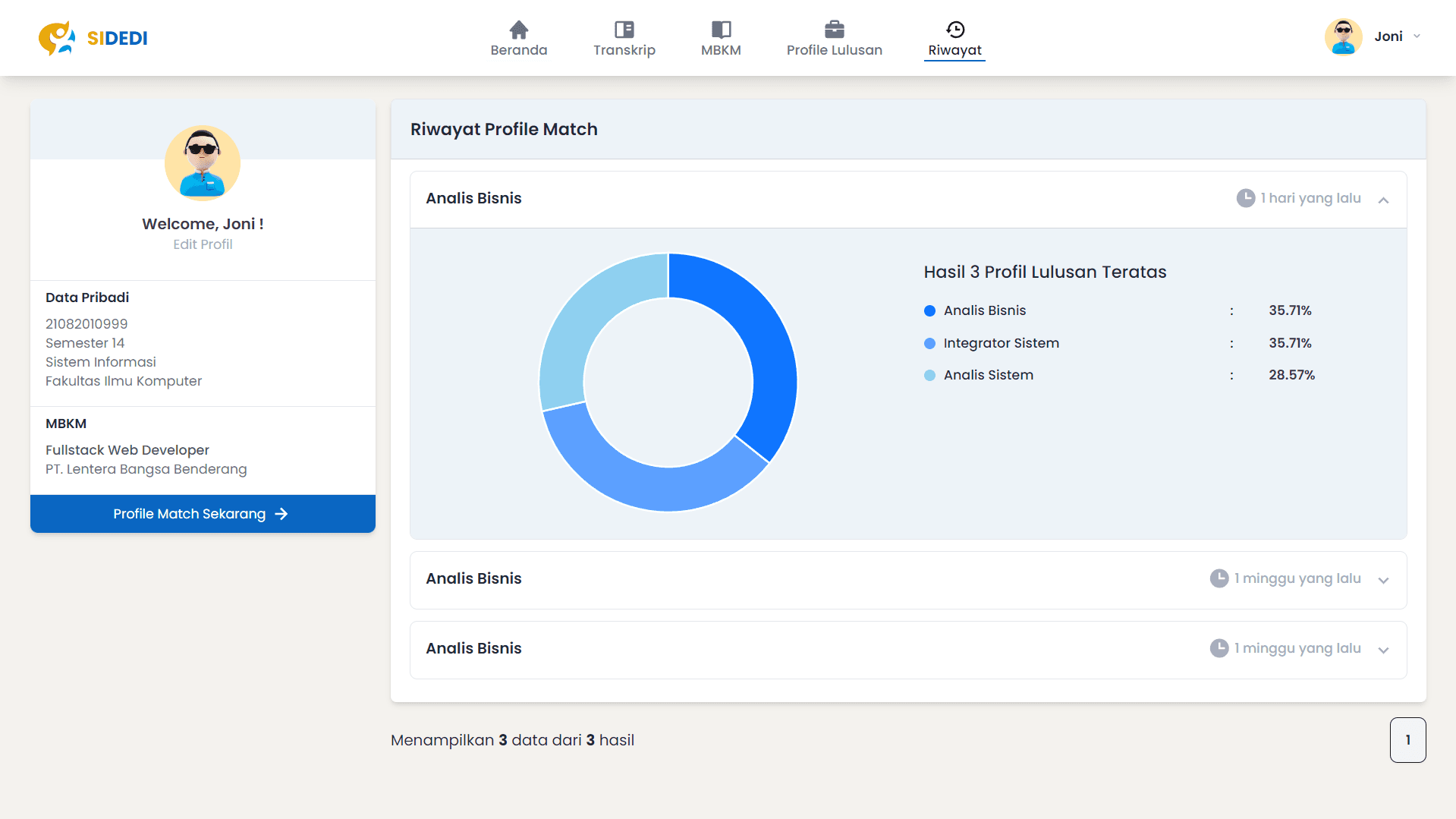Click the Profile Lulusan briefcase icon

[834, 30]
